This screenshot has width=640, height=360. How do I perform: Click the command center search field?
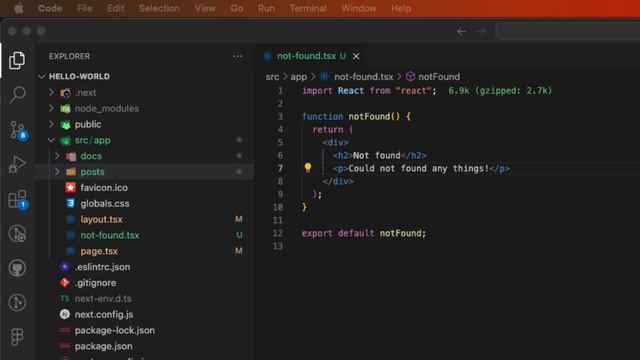click(x=568, y=31)
